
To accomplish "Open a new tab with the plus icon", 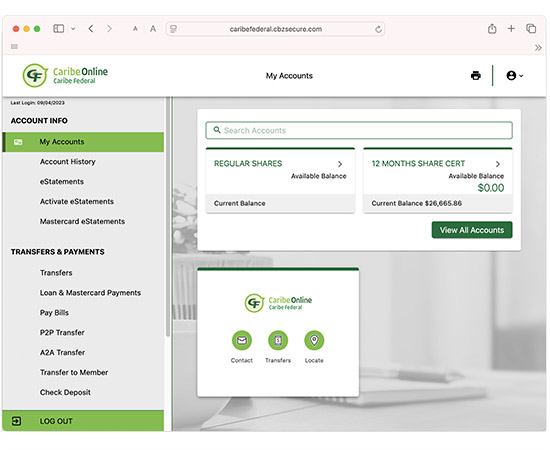I will click(x=511, y=29).
